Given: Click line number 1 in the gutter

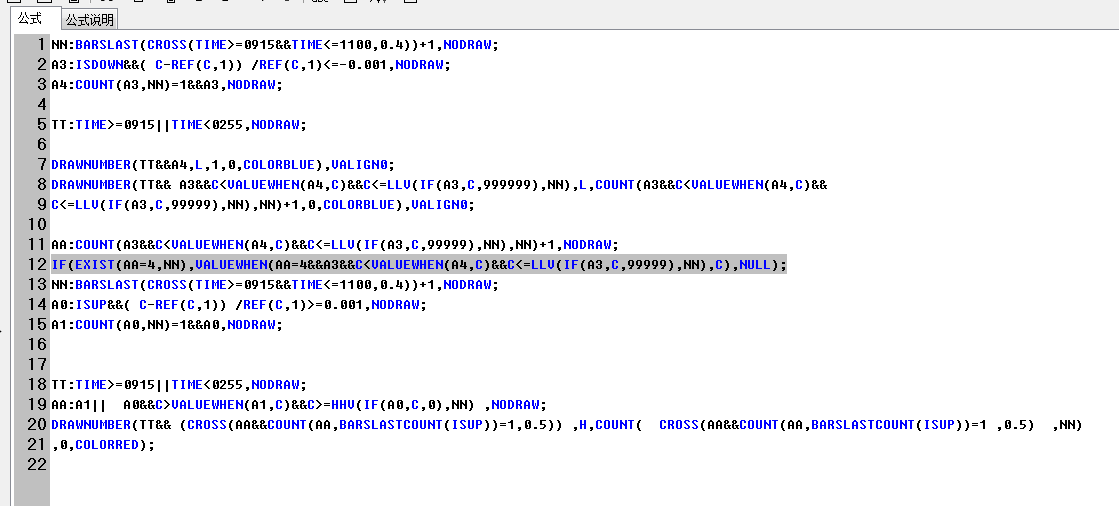Looking at the screenshot, I should 41,45.
